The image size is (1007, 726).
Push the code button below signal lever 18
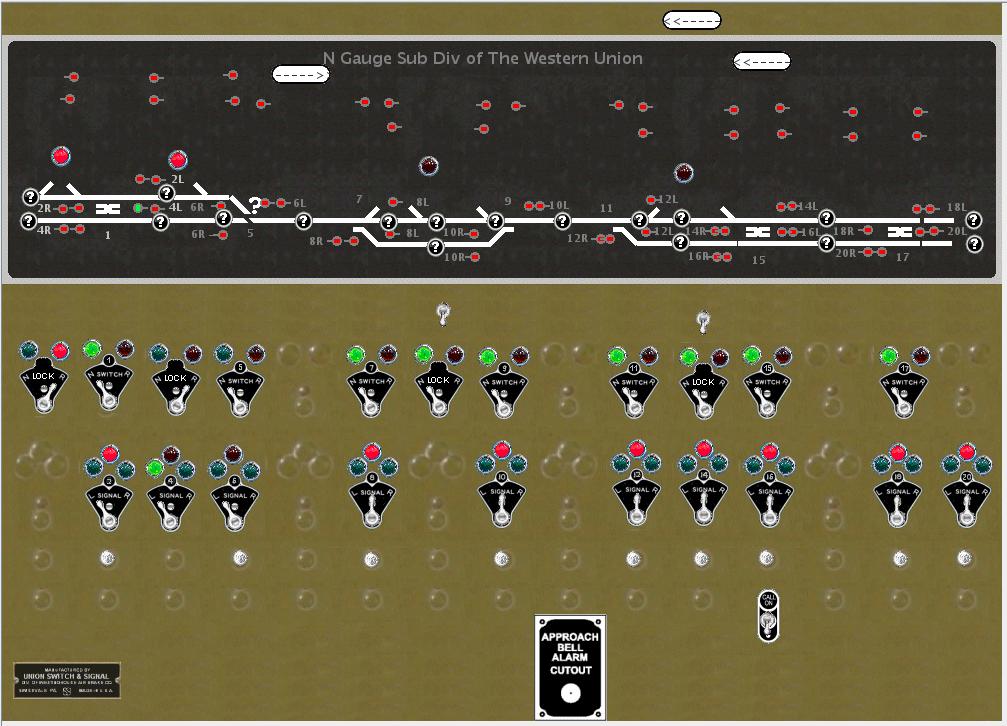point(900,559)
